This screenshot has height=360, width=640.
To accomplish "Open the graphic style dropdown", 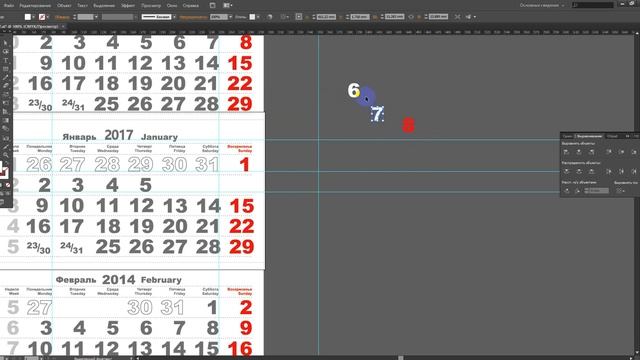I will coord(258,17).
